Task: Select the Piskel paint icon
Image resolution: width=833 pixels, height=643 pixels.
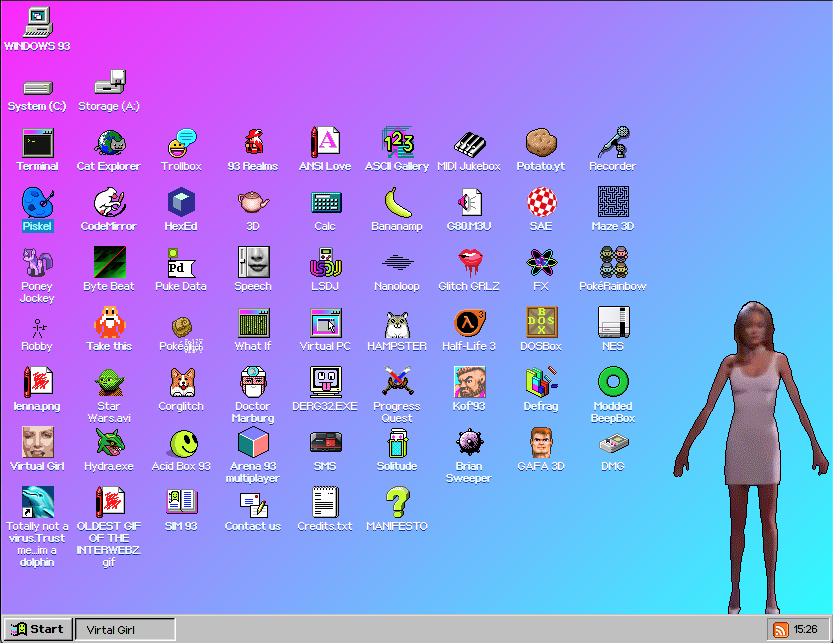Action: [38, 204]
